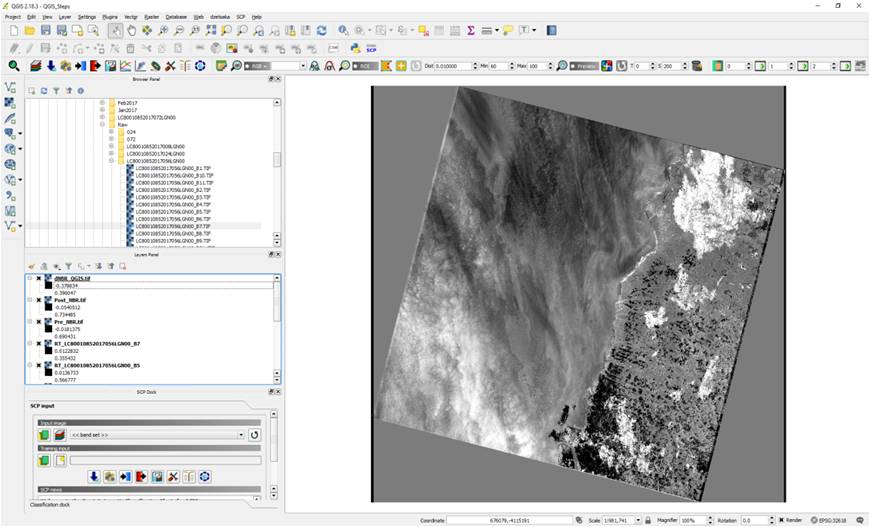Open the SCP plugin toolbar button
This screenshot has height=527, width=870.
point(371,48)
